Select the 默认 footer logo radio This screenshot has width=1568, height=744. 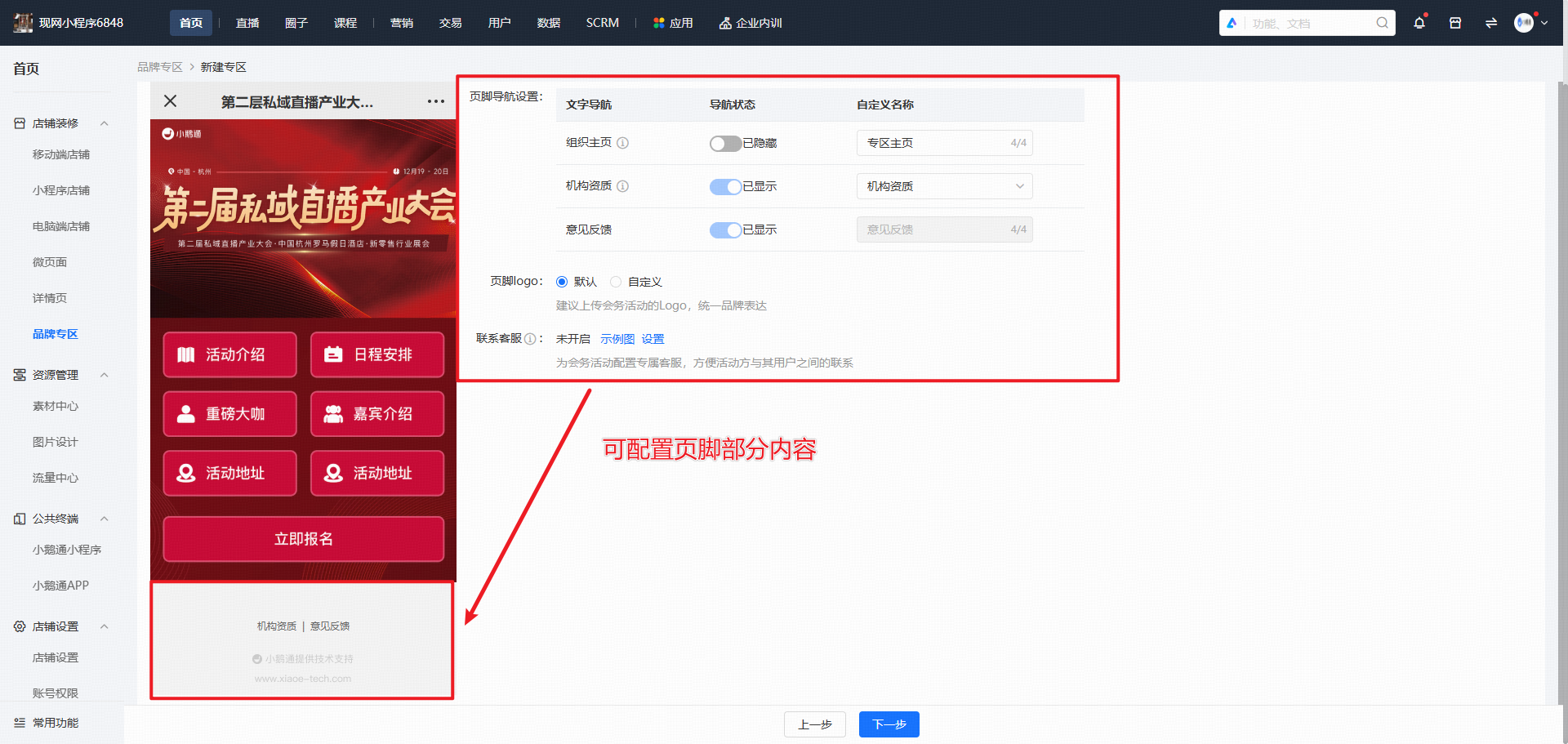tap(562, 282)
